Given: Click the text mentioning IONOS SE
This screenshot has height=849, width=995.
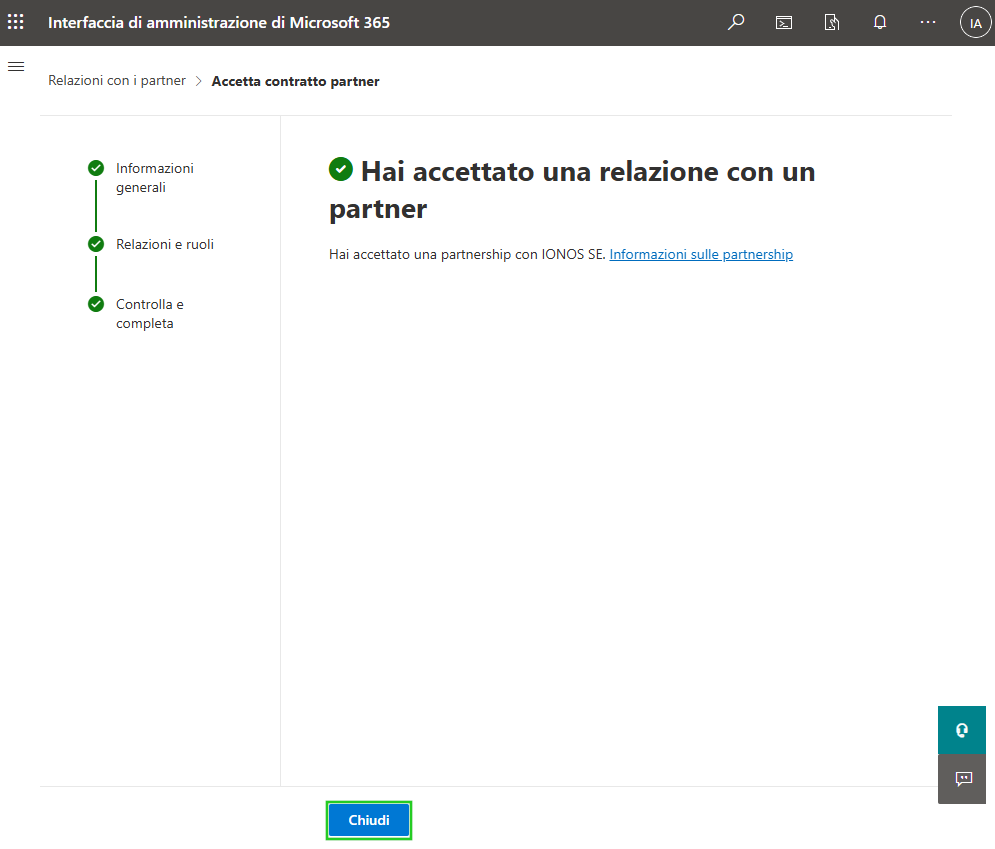Looking at the screenshot, I should click(x=468, y=254).
